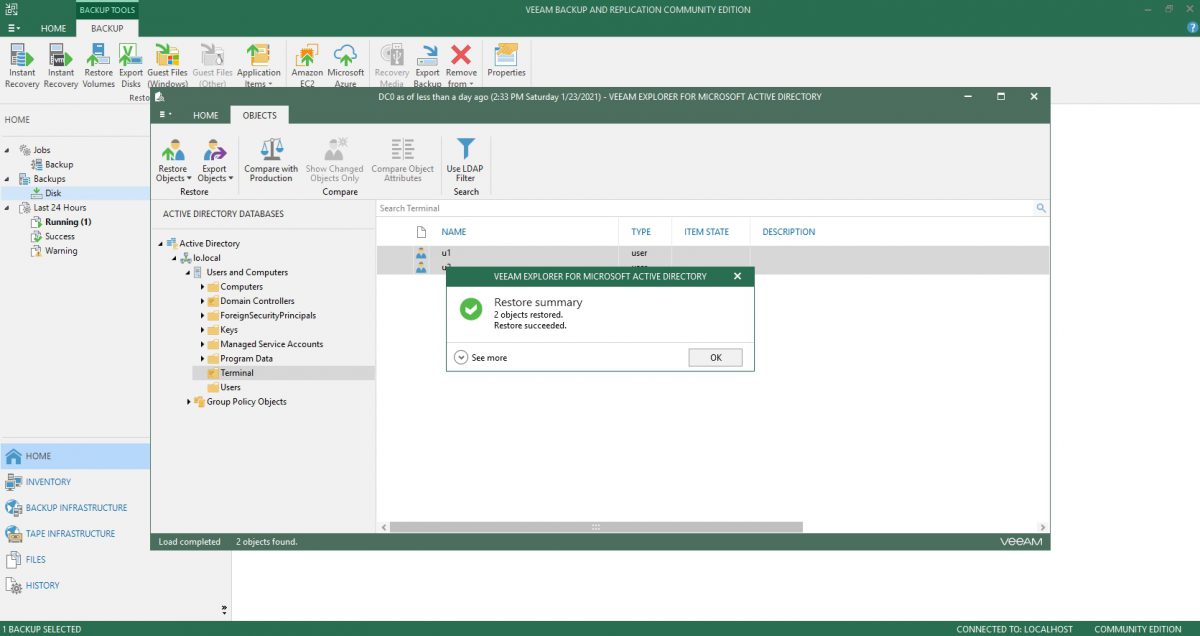Image resolution: width=1200 pixels, height=636 pixels.
Task: Enable Show Changed Objects Only
Action: tap(334, 160)
